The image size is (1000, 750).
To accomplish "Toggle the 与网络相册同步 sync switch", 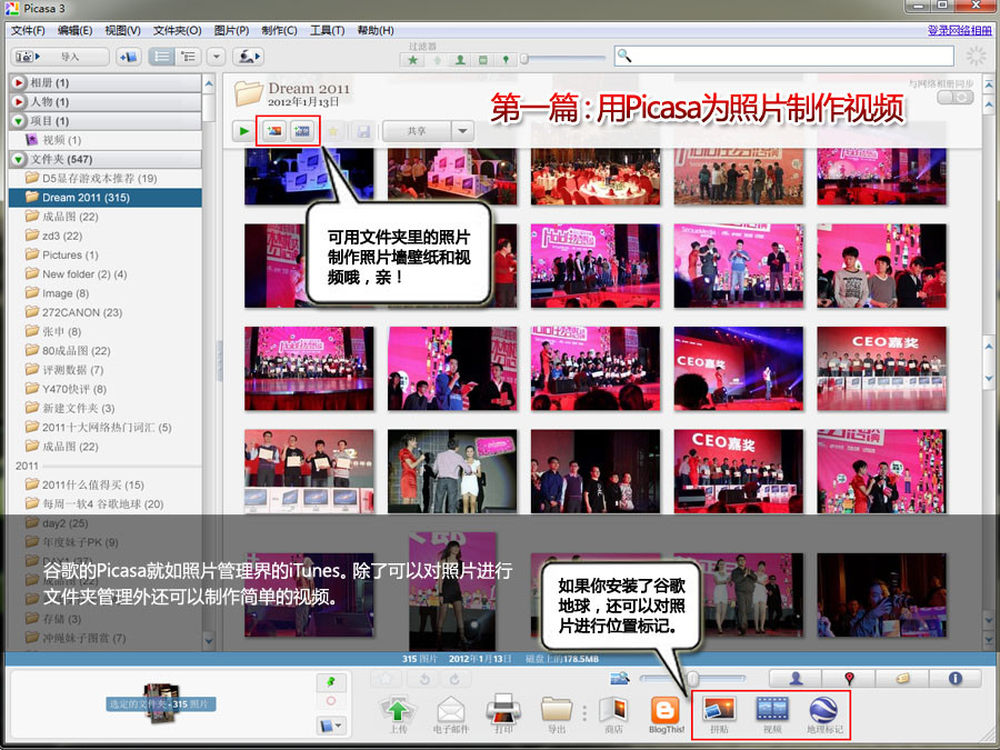I will pos(955,98).
